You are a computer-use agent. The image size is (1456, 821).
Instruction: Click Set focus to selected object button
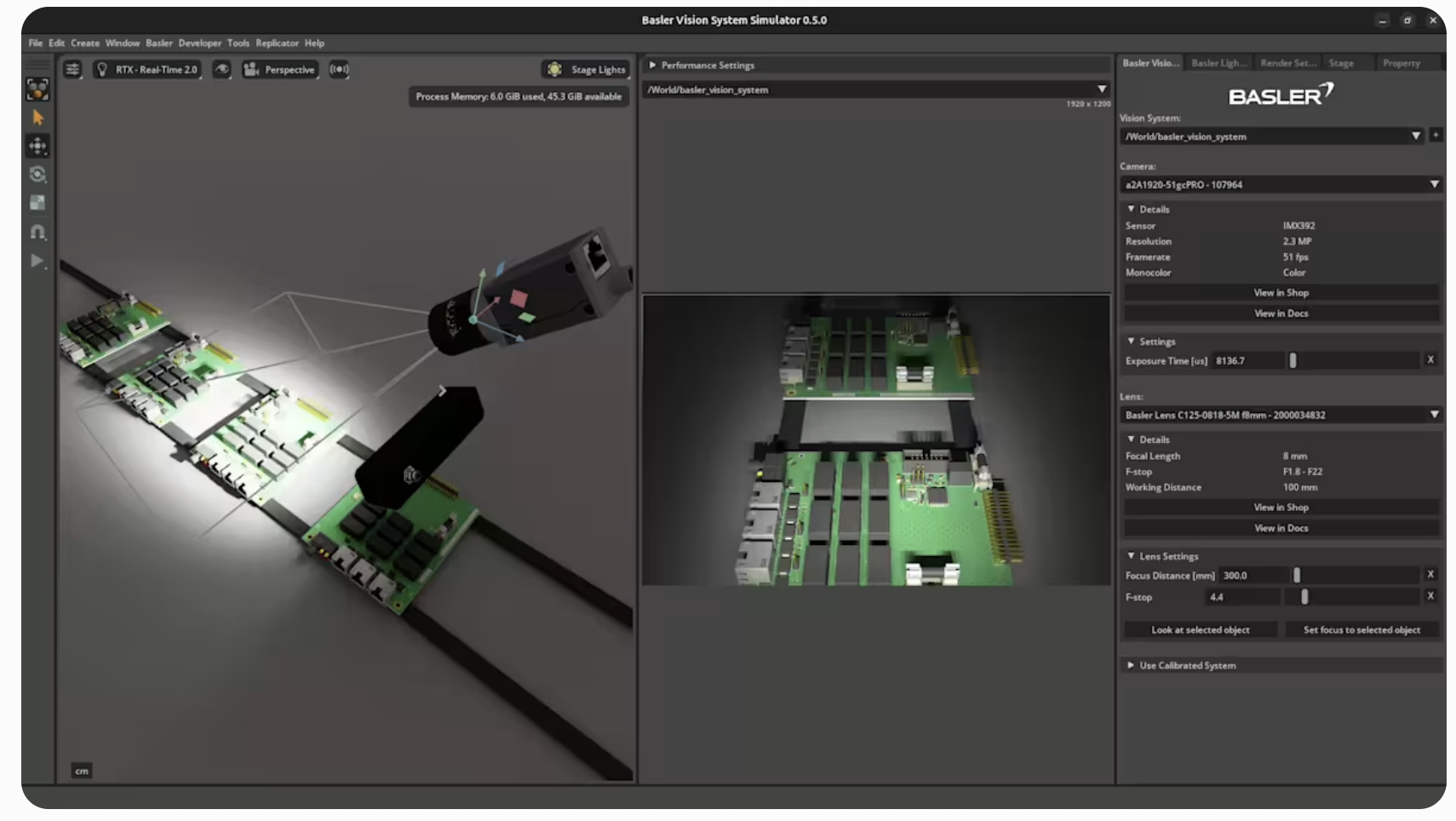point(1361,629)
